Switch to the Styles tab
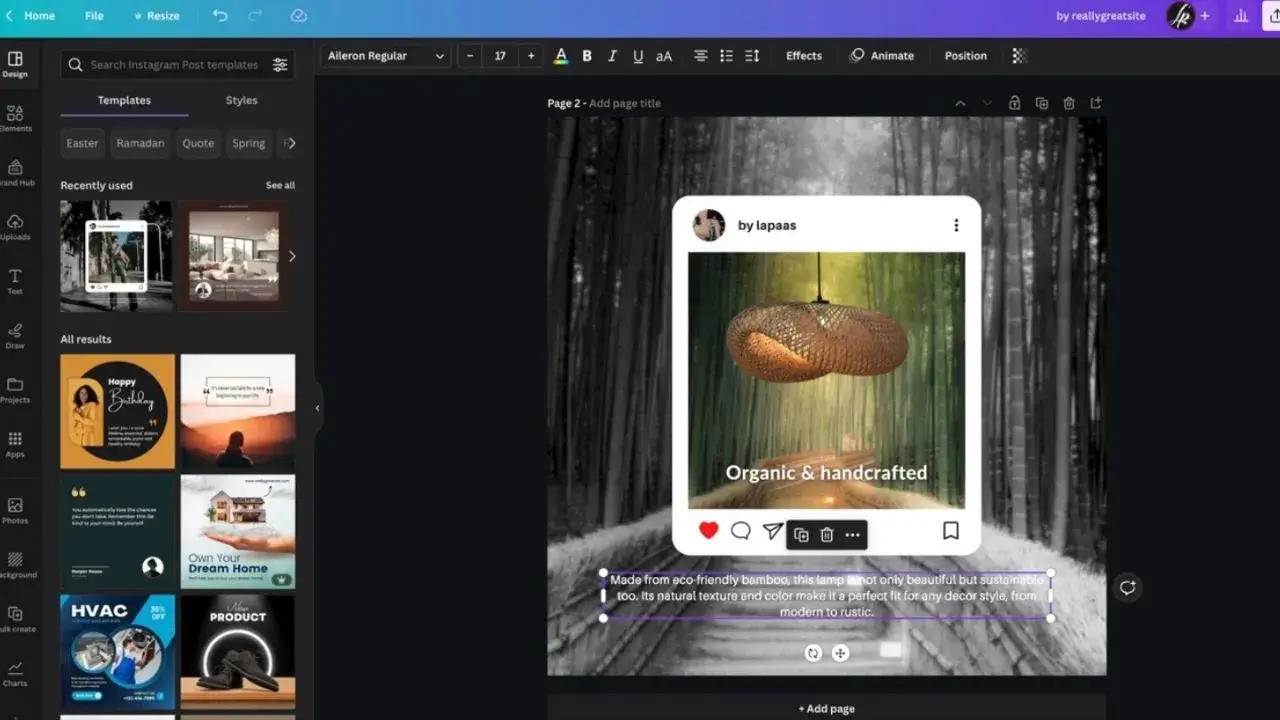 (x=241, y=101)
